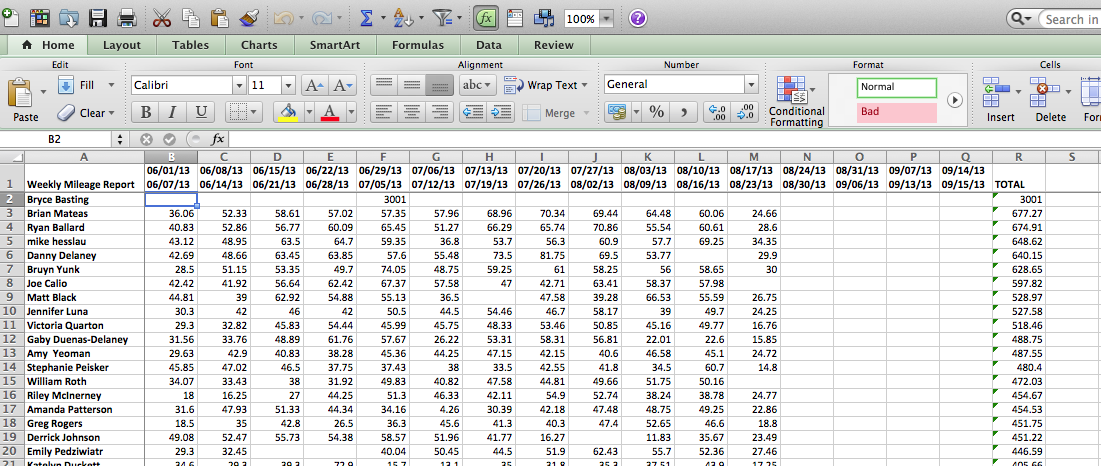Toggle Italic formatting

(173, 112)
